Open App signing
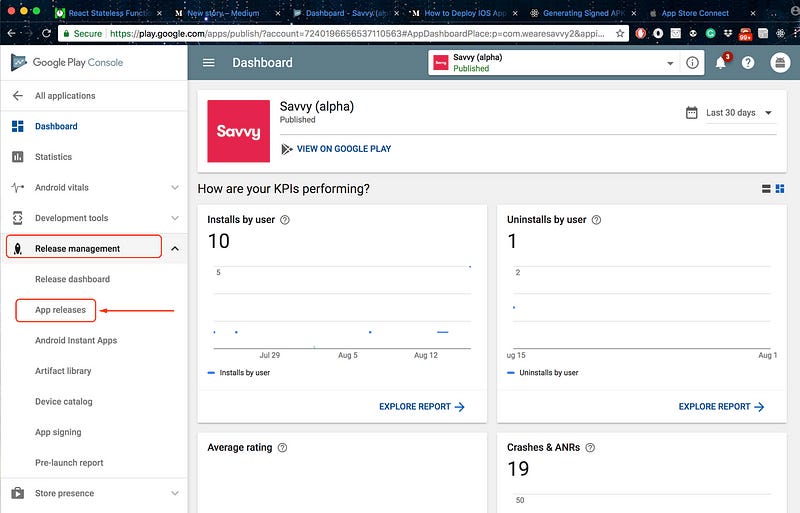800x513 pixels. coord(58,432)
